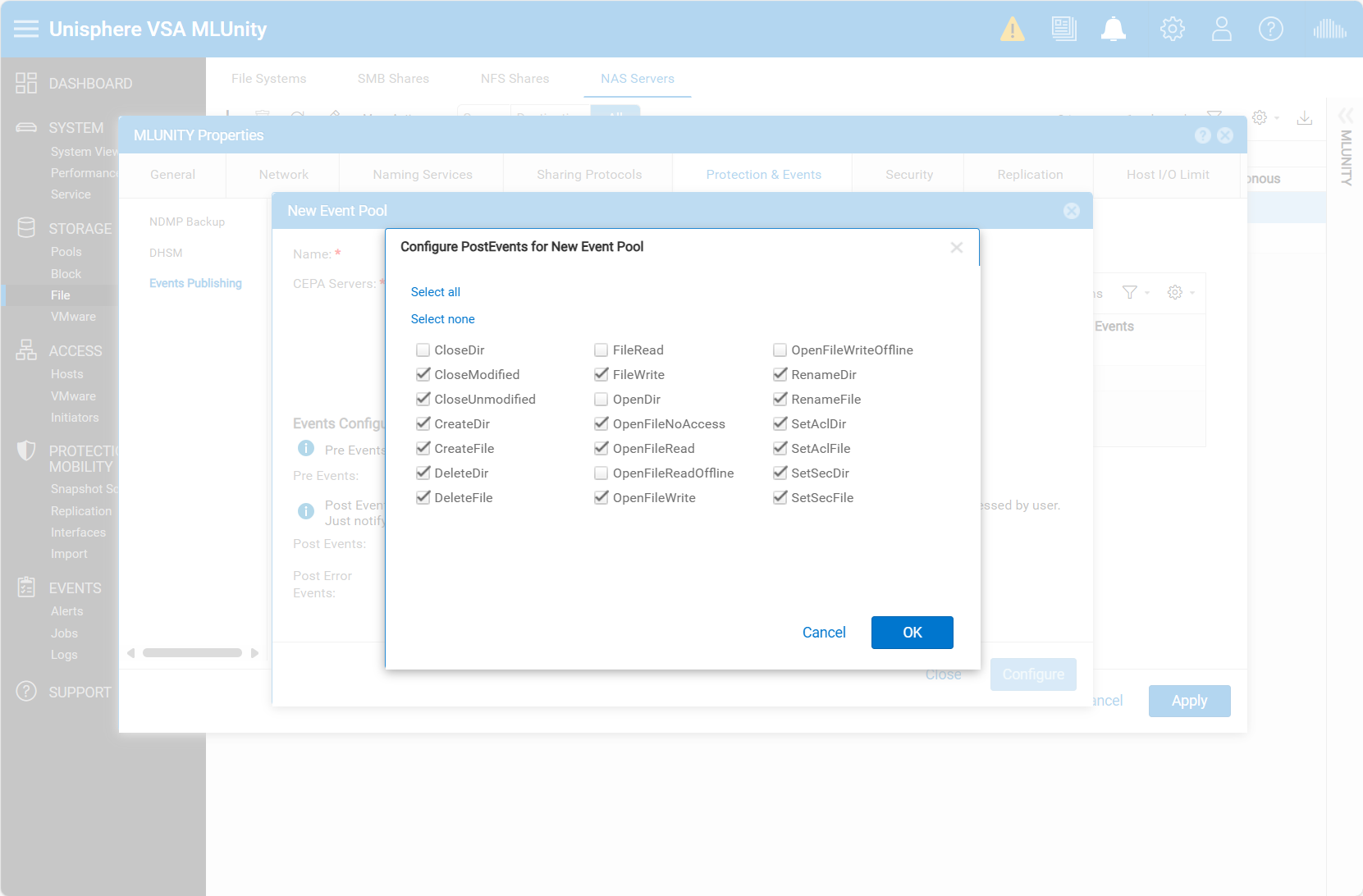1363x896 pixels.
Task: Close the Configure PostEvents dialog
Action: click(x=956, y=248)
